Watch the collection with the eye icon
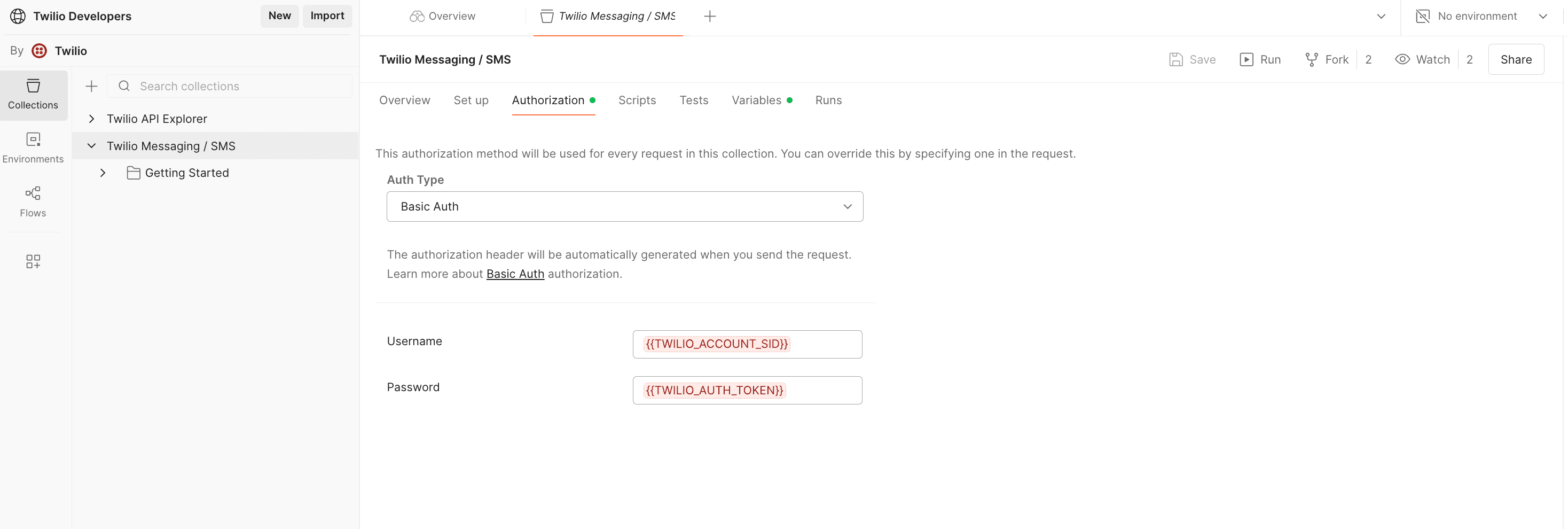 coord(1423,59)
